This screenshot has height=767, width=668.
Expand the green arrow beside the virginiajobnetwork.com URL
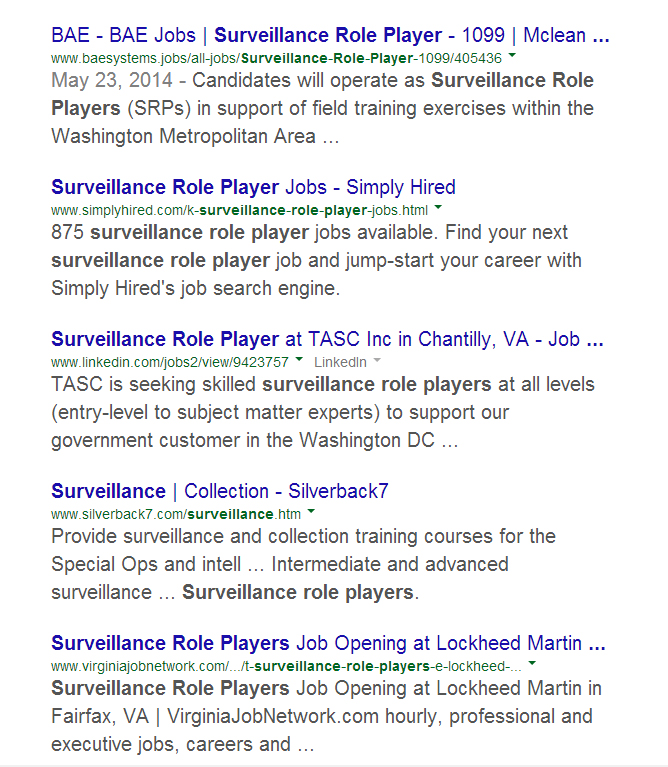532,664
